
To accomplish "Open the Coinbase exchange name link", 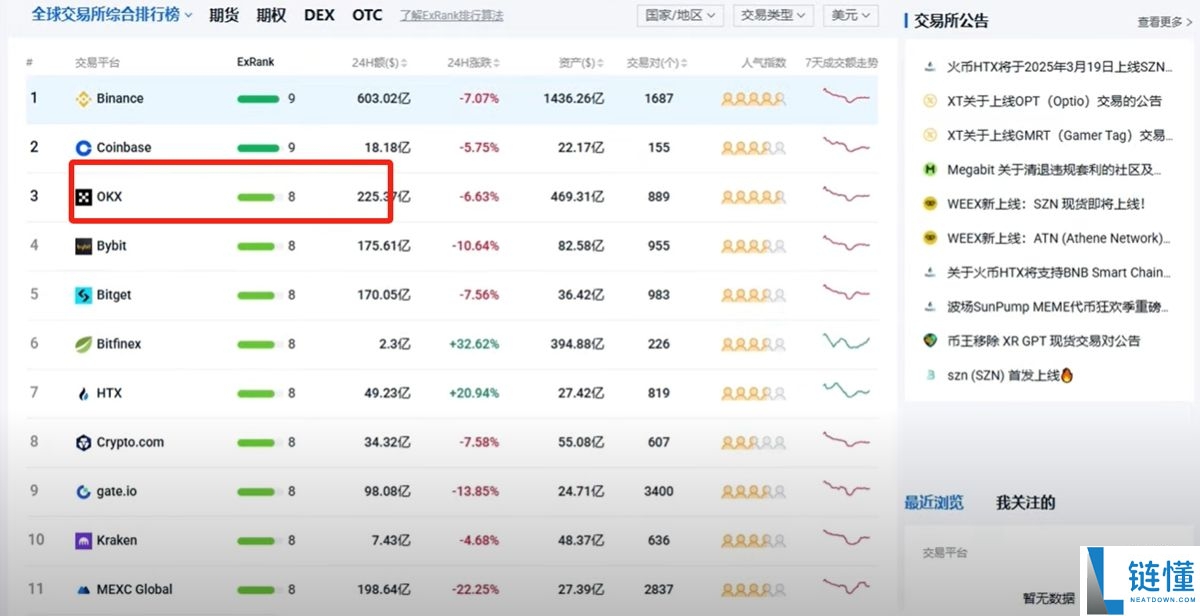I will pos(124,148).
